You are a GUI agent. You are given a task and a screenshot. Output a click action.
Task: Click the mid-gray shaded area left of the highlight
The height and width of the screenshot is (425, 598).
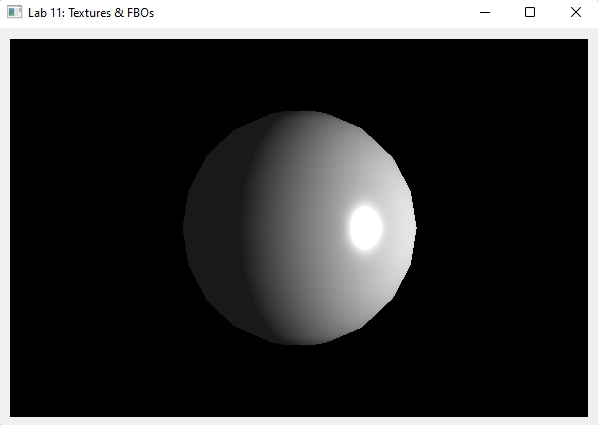point(305,228)
